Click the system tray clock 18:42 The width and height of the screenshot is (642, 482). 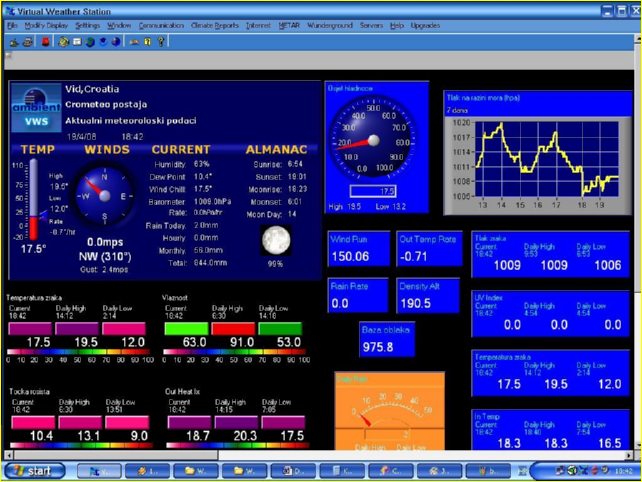[624, 471]
